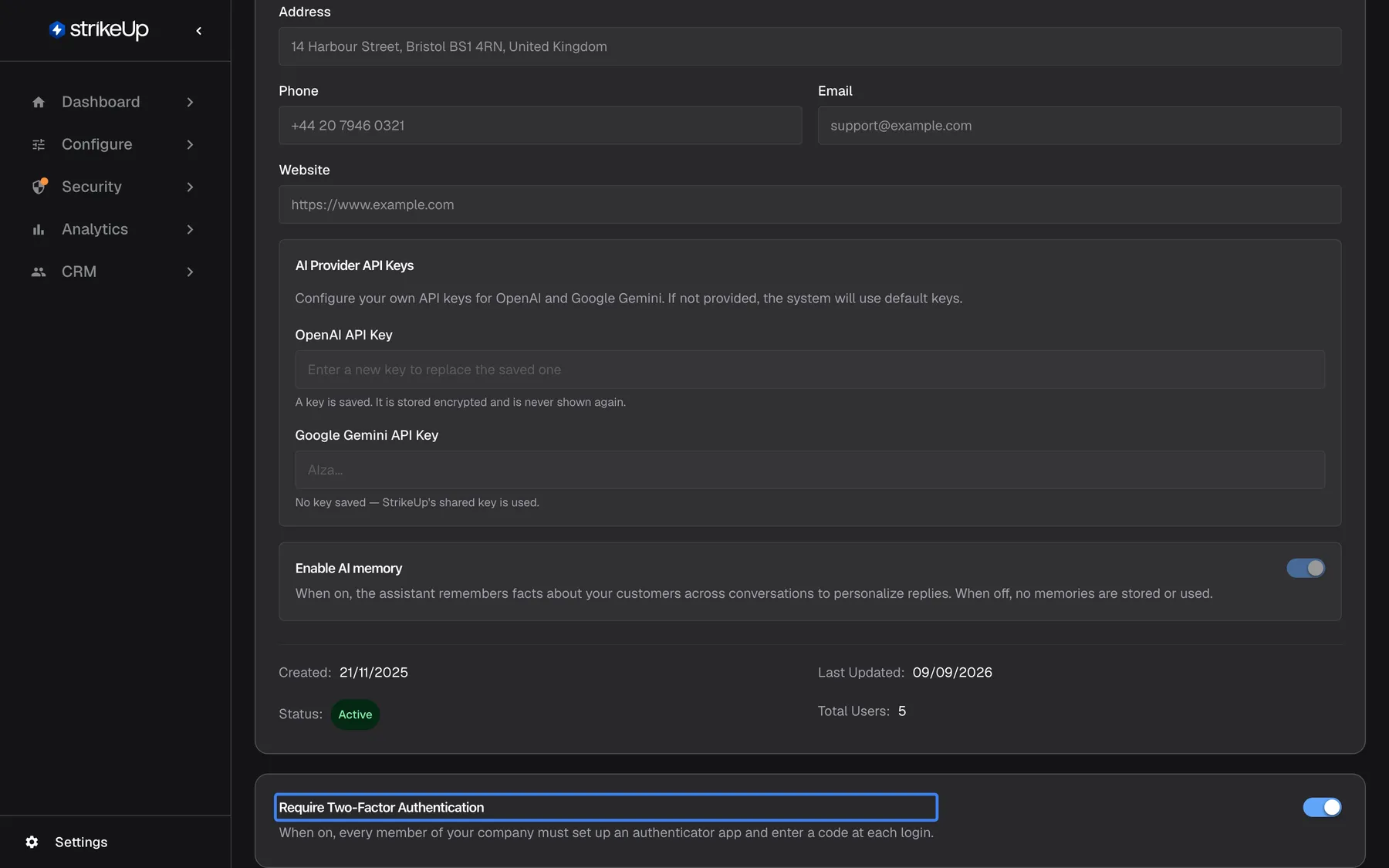1389x868 pixels.
Task: Toggle the Enable AI memory switch
Action: [1306, 568]
